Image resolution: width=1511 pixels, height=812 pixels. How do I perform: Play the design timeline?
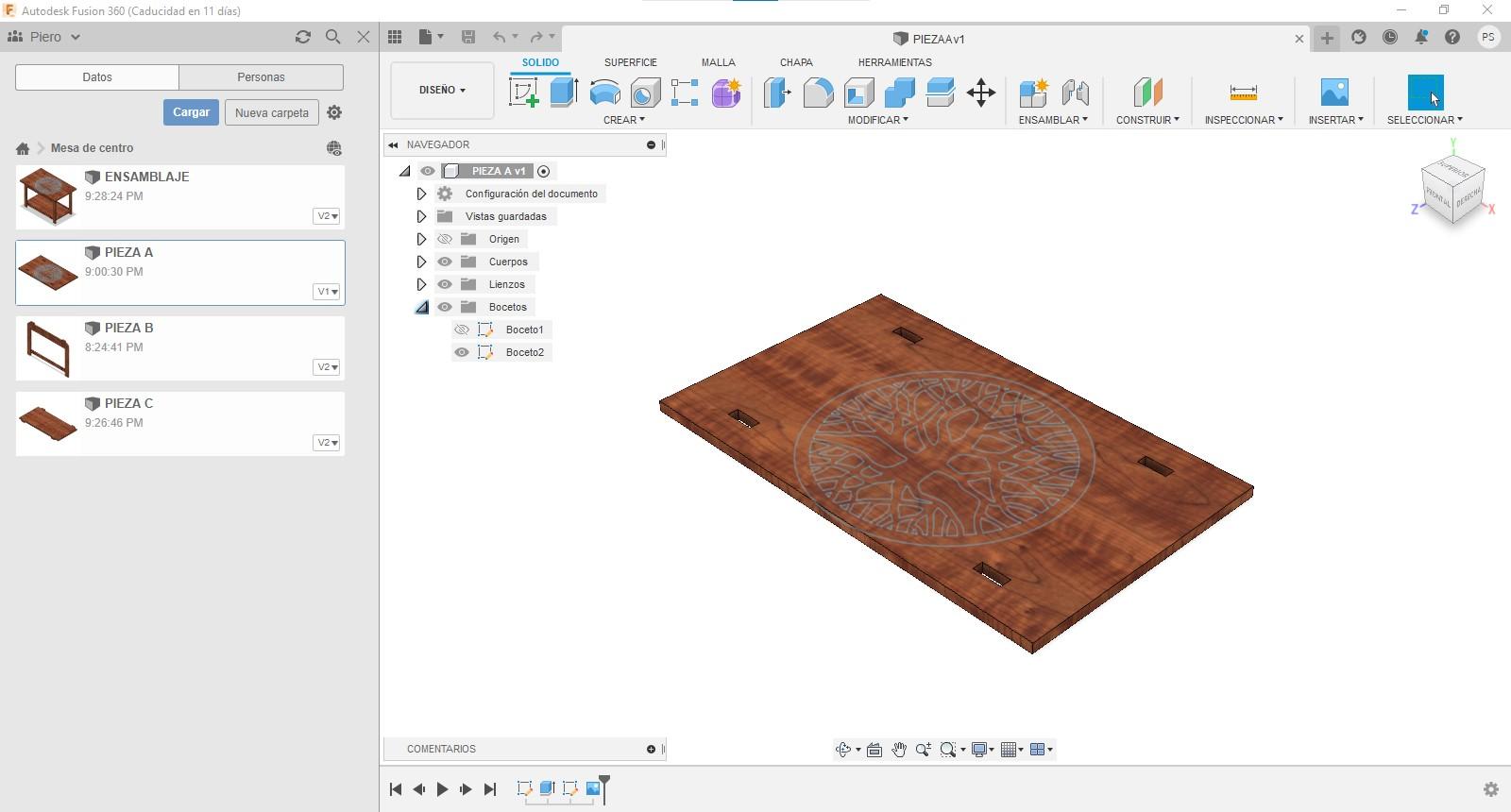pyautogui.click(x=442, y=789)
